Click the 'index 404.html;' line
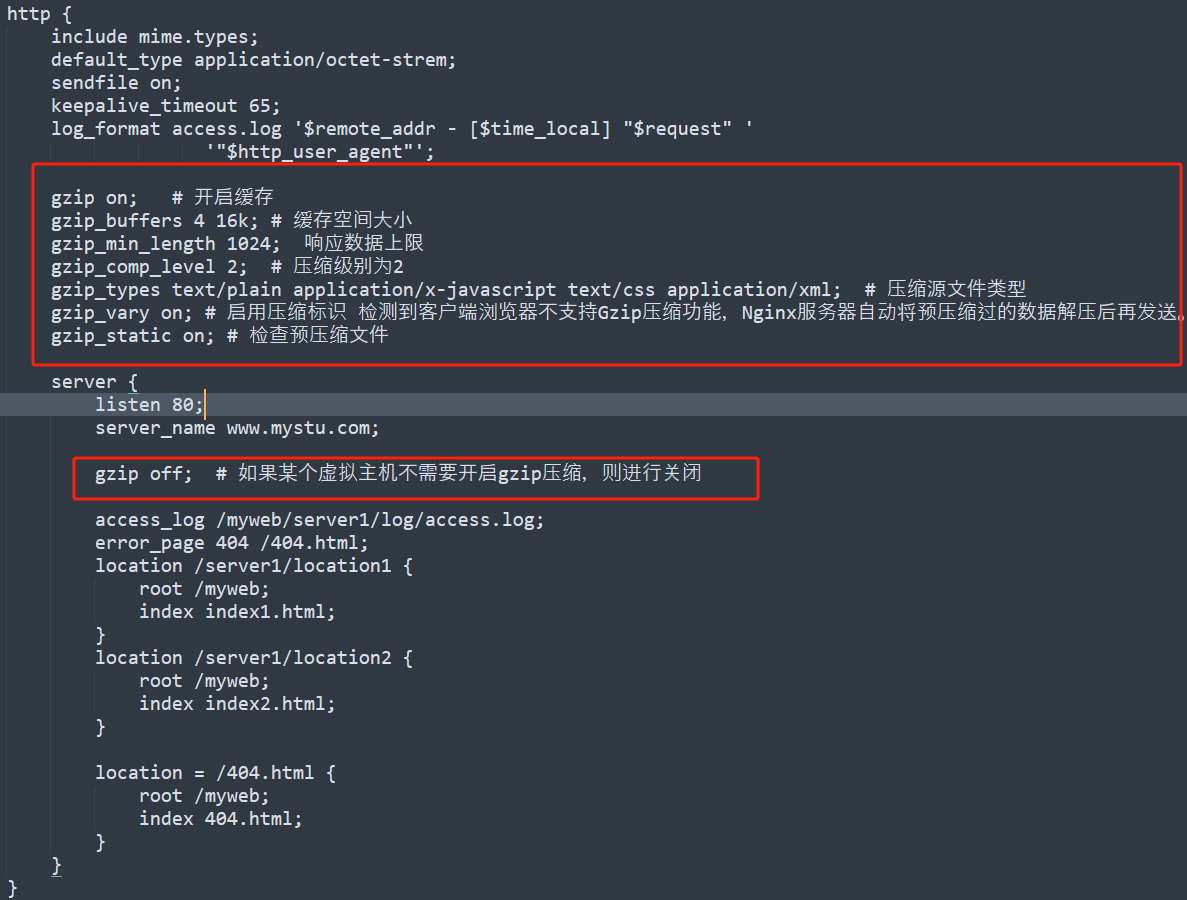Screen dimensions: 1187x900 coord(220,819)
